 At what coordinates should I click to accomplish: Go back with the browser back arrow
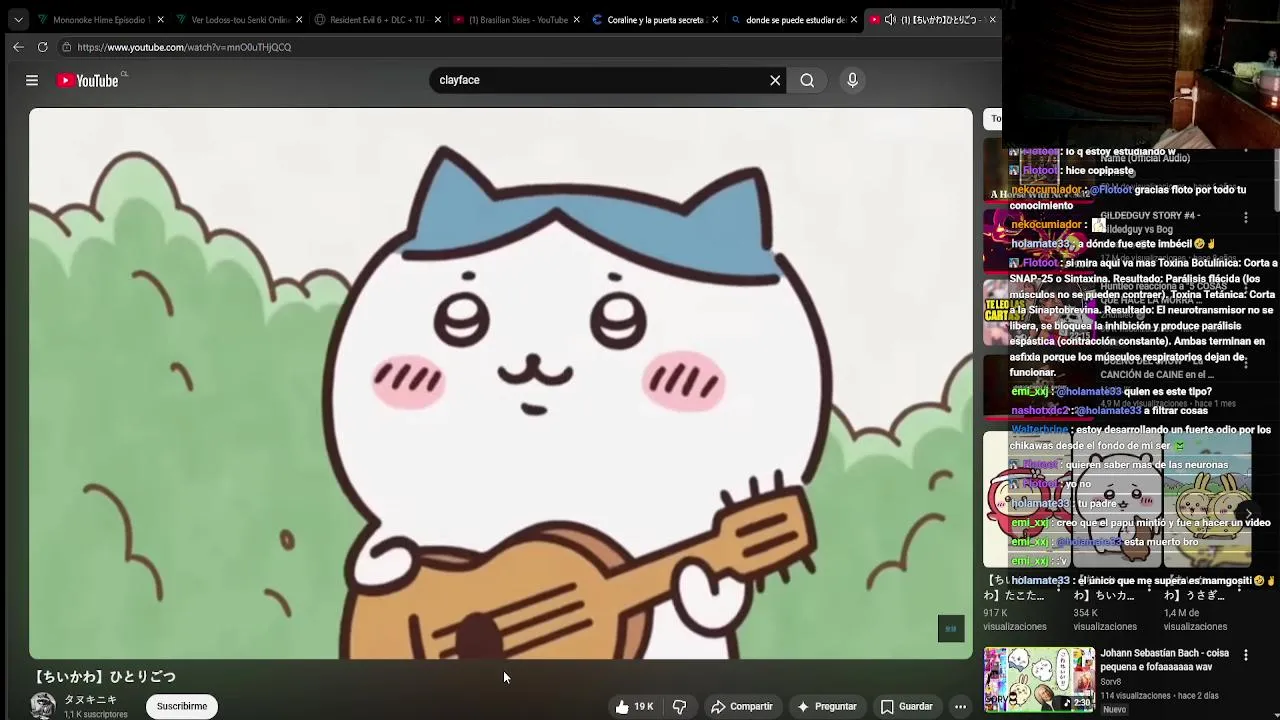[18, 47]
